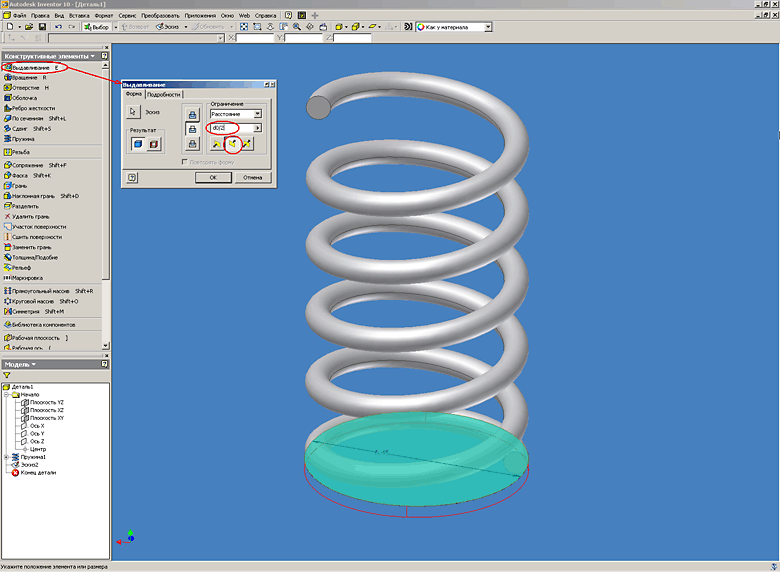Choose the bottom operation mode button in dialog
This screenshot has width=780, height=572.
coord(192,144)
